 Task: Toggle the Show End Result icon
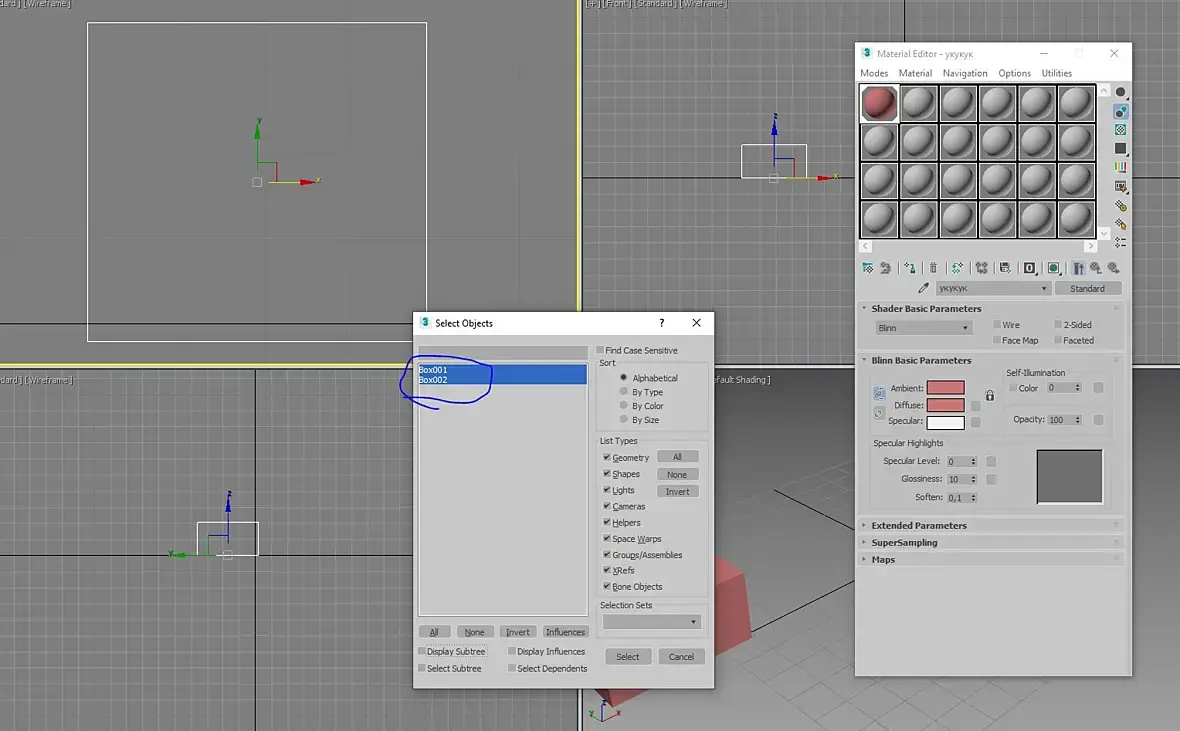(1078, 268)
